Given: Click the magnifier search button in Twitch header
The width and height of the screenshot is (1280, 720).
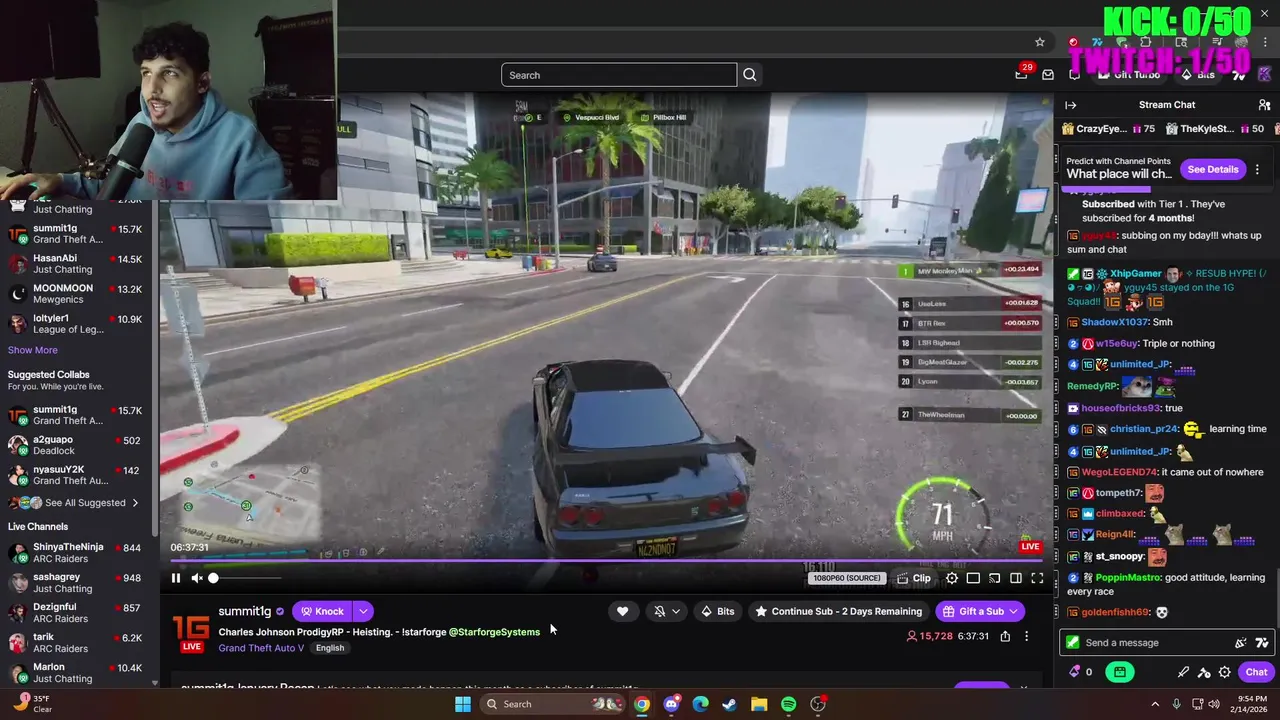Looking at the screenshot, I should [750, 75].
